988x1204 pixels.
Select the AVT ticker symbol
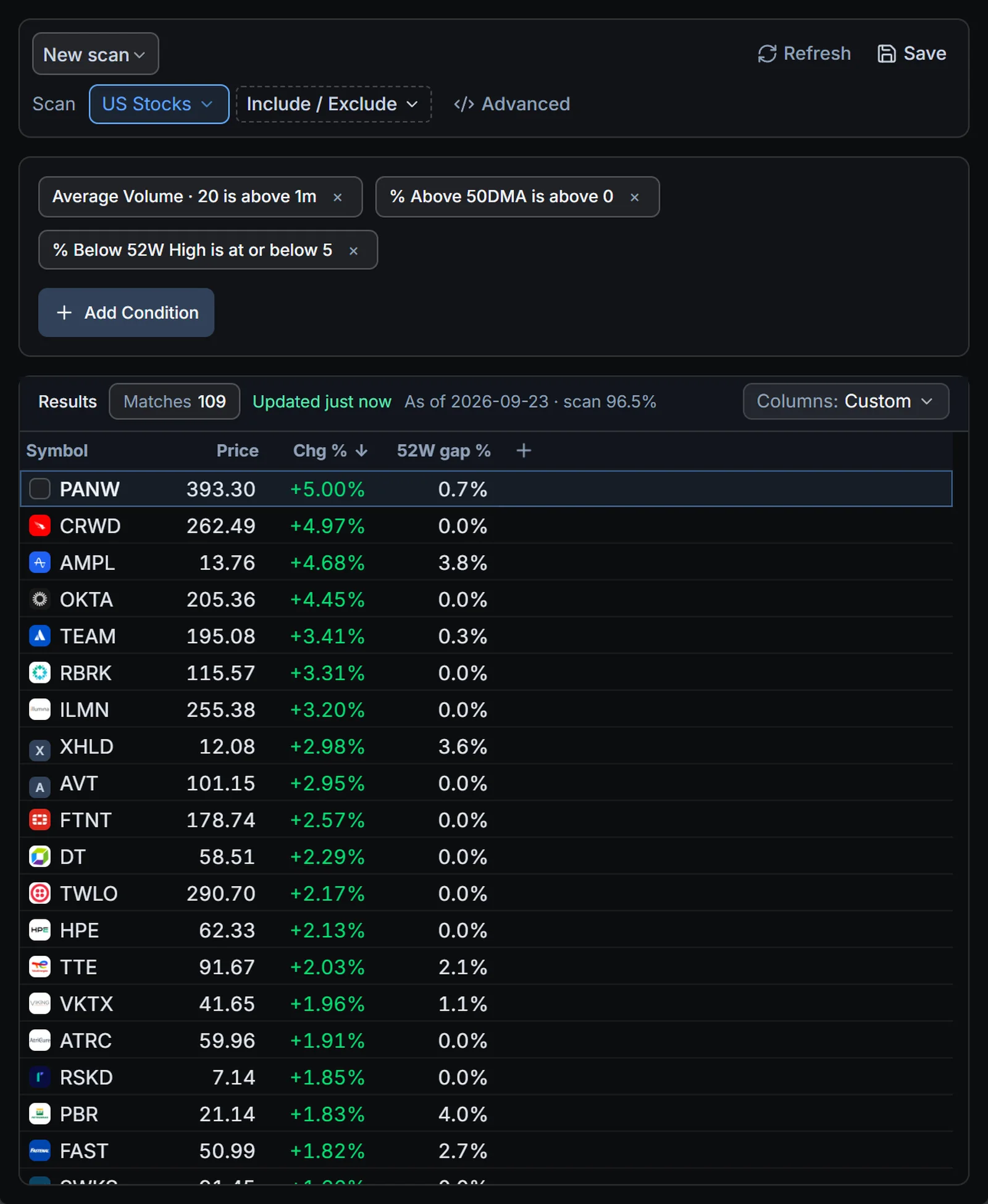(x=78, y=783)
